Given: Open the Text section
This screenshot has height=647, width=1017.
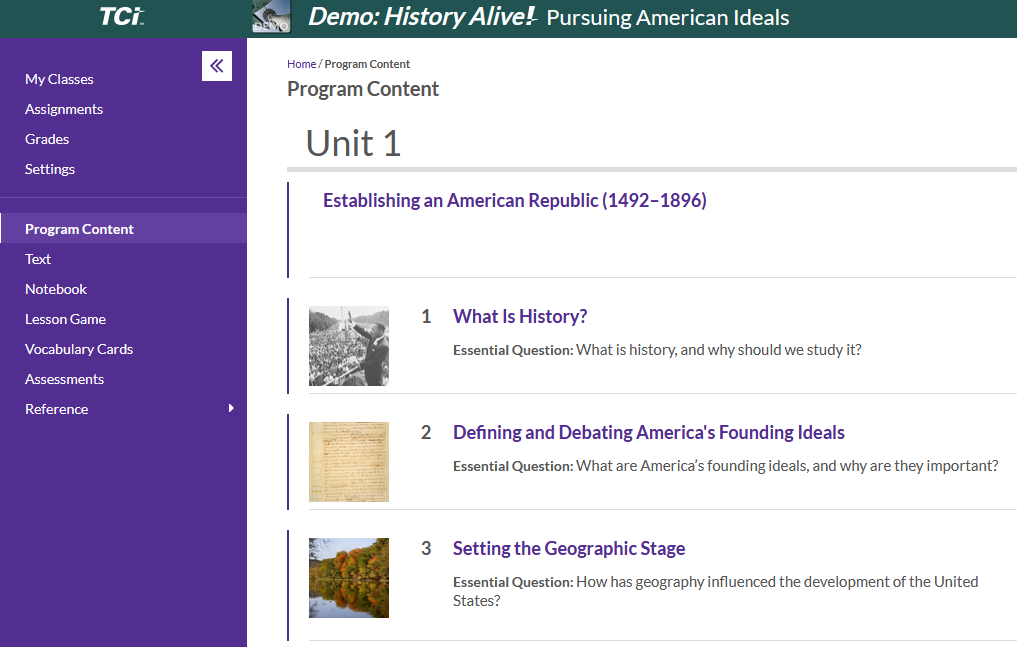Looking at the screenshot, I should point(38,259).
